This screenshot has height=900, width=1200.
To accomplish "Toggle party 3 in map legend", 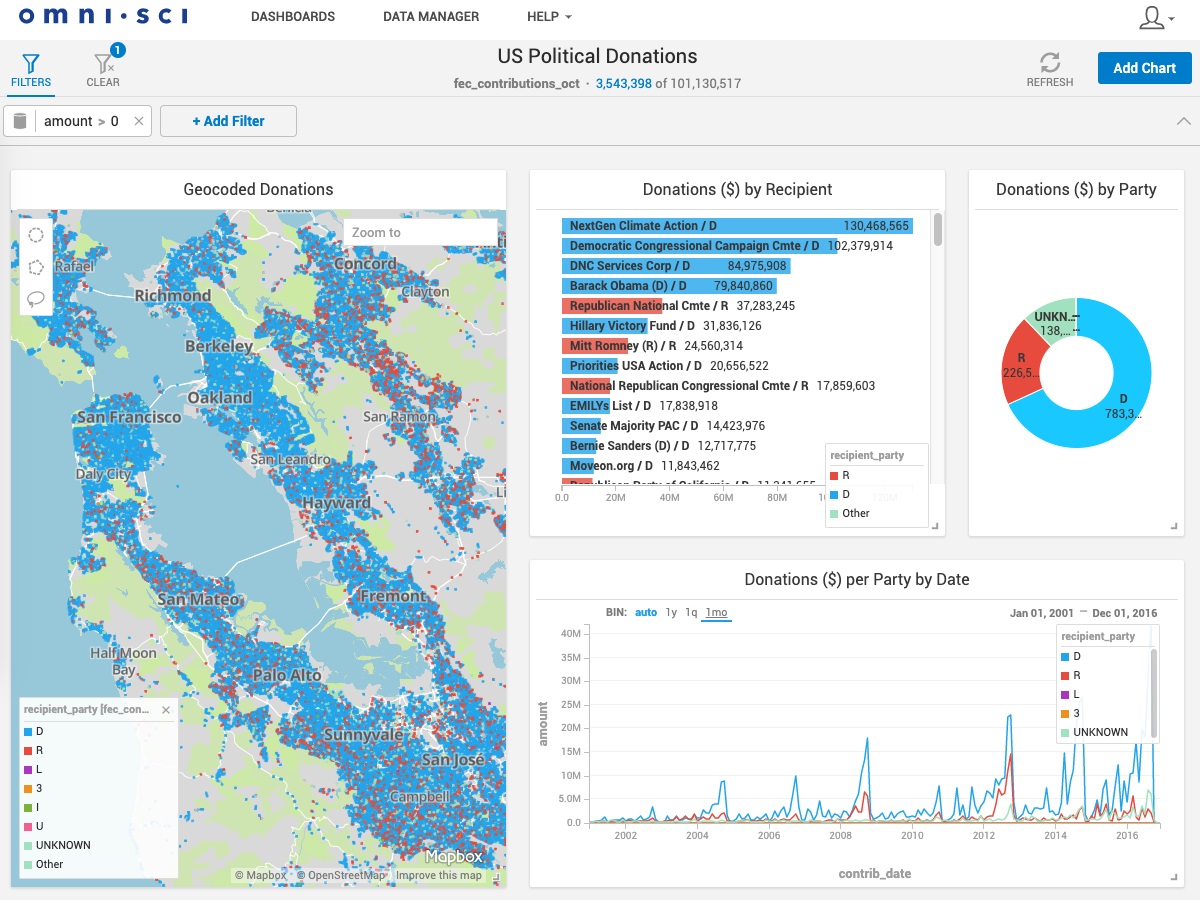I will tap(34, 788).
